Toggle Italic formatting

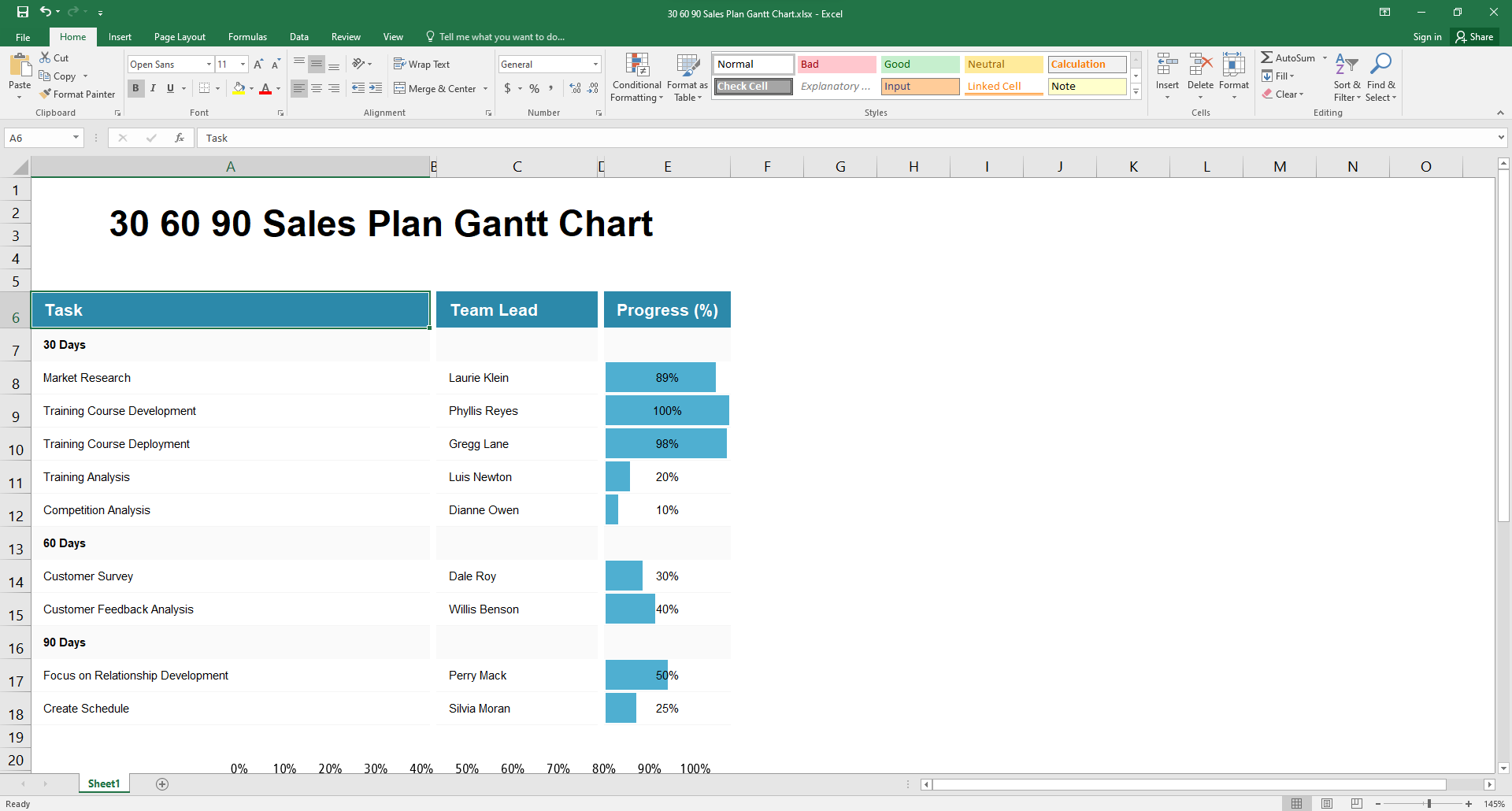coord(153,88)
